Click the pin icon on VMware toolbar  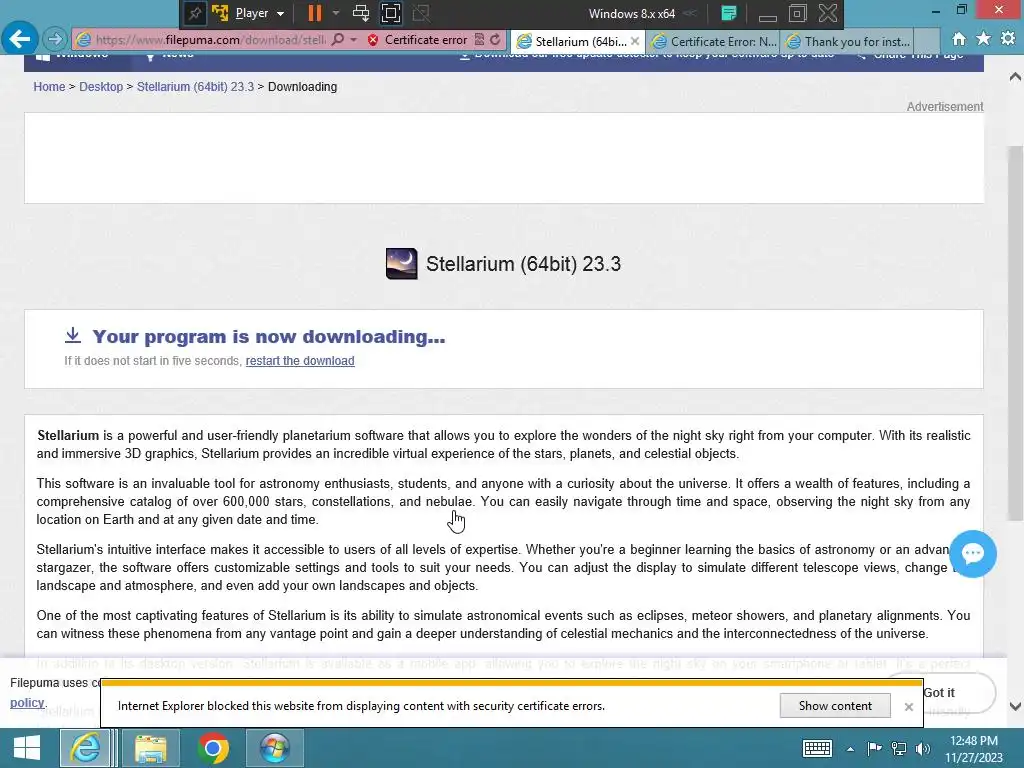[195, 13]
